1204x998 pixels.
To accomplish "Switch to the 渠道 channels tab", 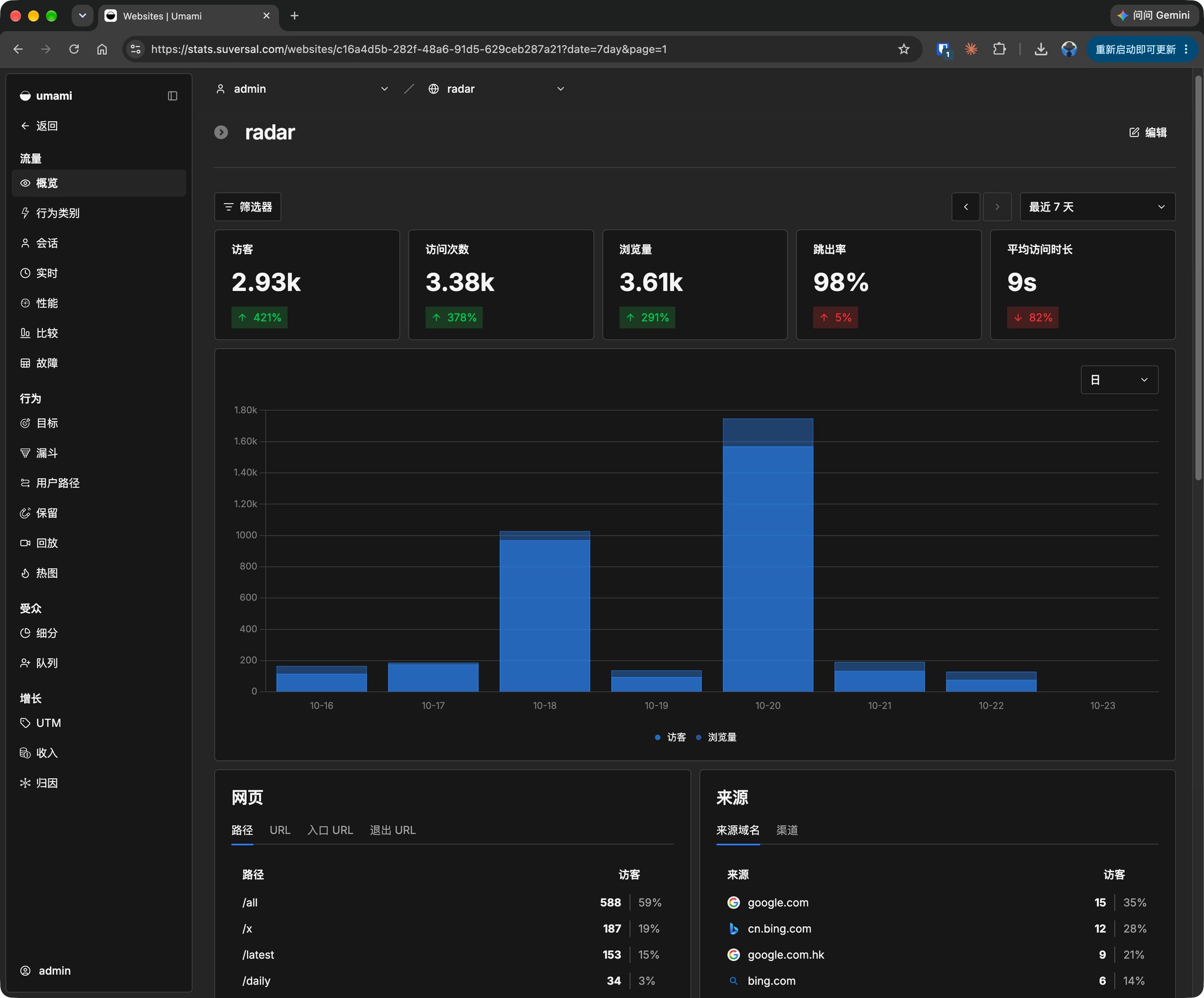I will pos(787,830).
